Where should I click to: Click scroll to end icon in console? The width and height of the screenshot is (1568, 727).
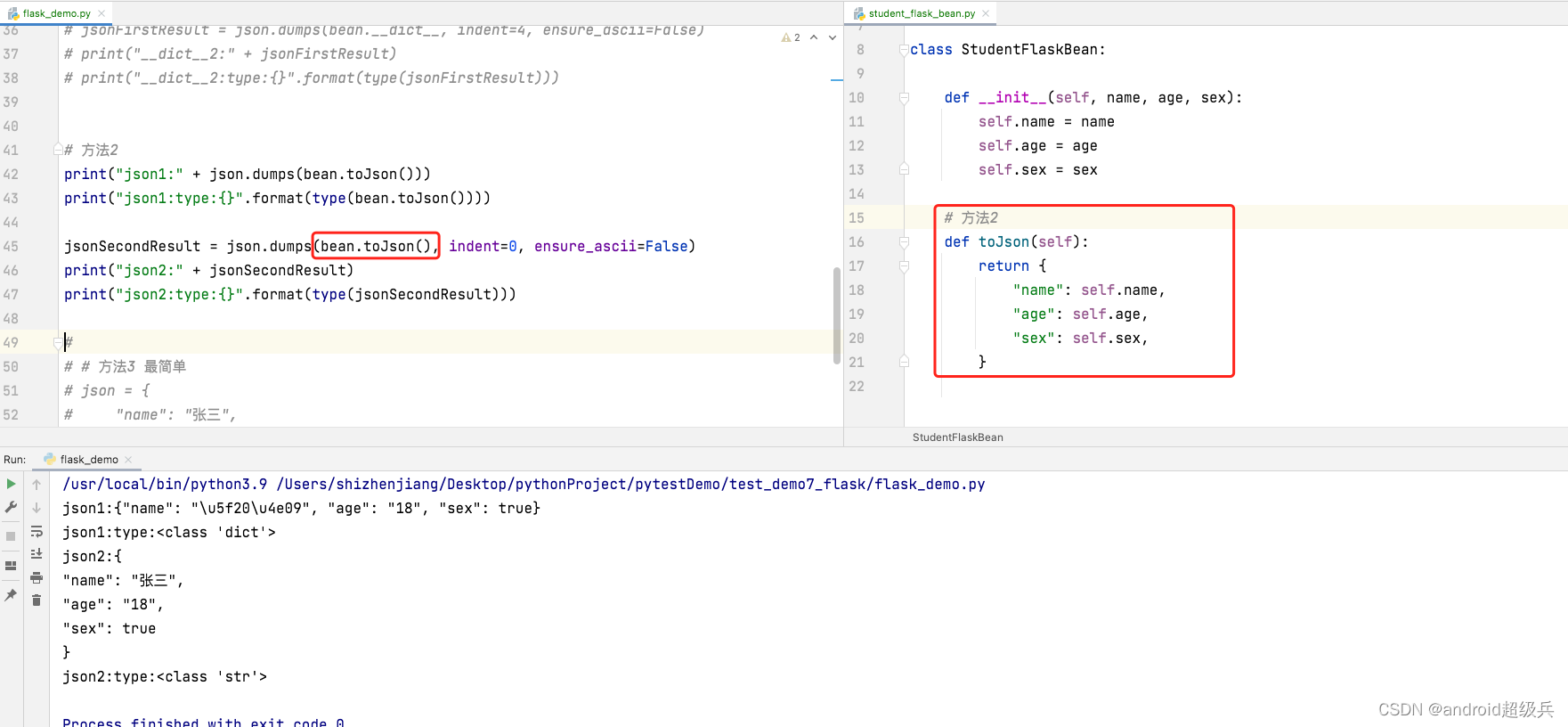(x=37, y=554)
